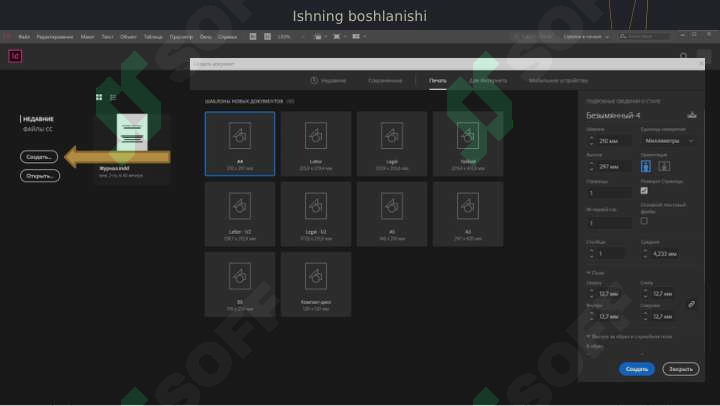Select the A5 preset card
Screen dimensions: 720x406
(392, 214)
